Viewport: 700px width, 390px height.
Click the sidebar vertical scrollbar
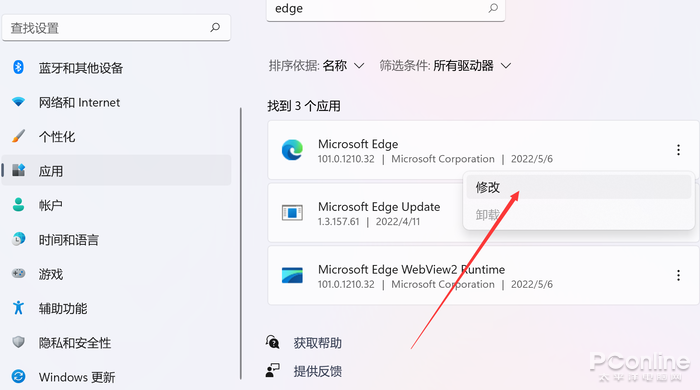[241, 243]
